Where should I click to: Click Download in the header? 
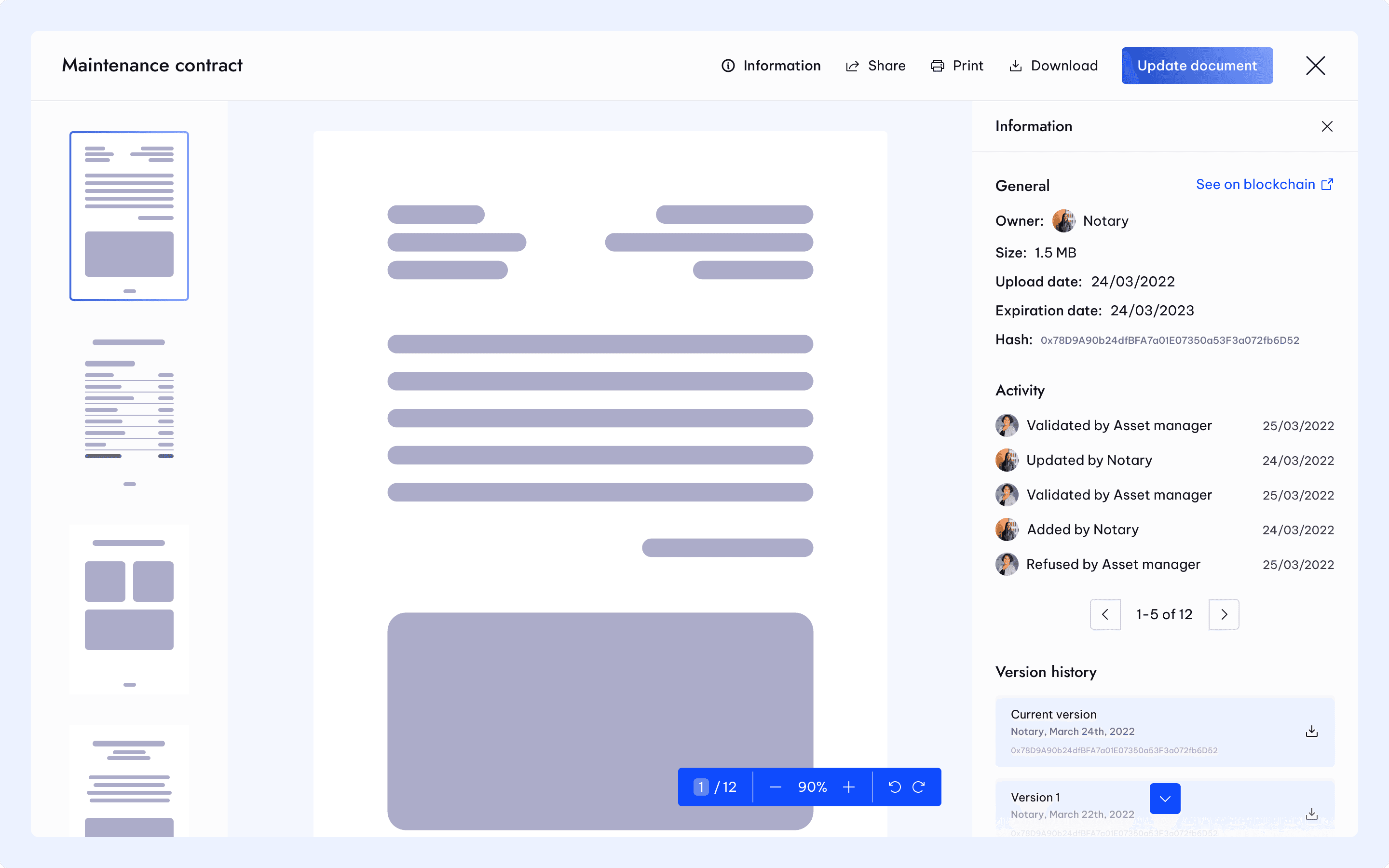click(1054, 66)
